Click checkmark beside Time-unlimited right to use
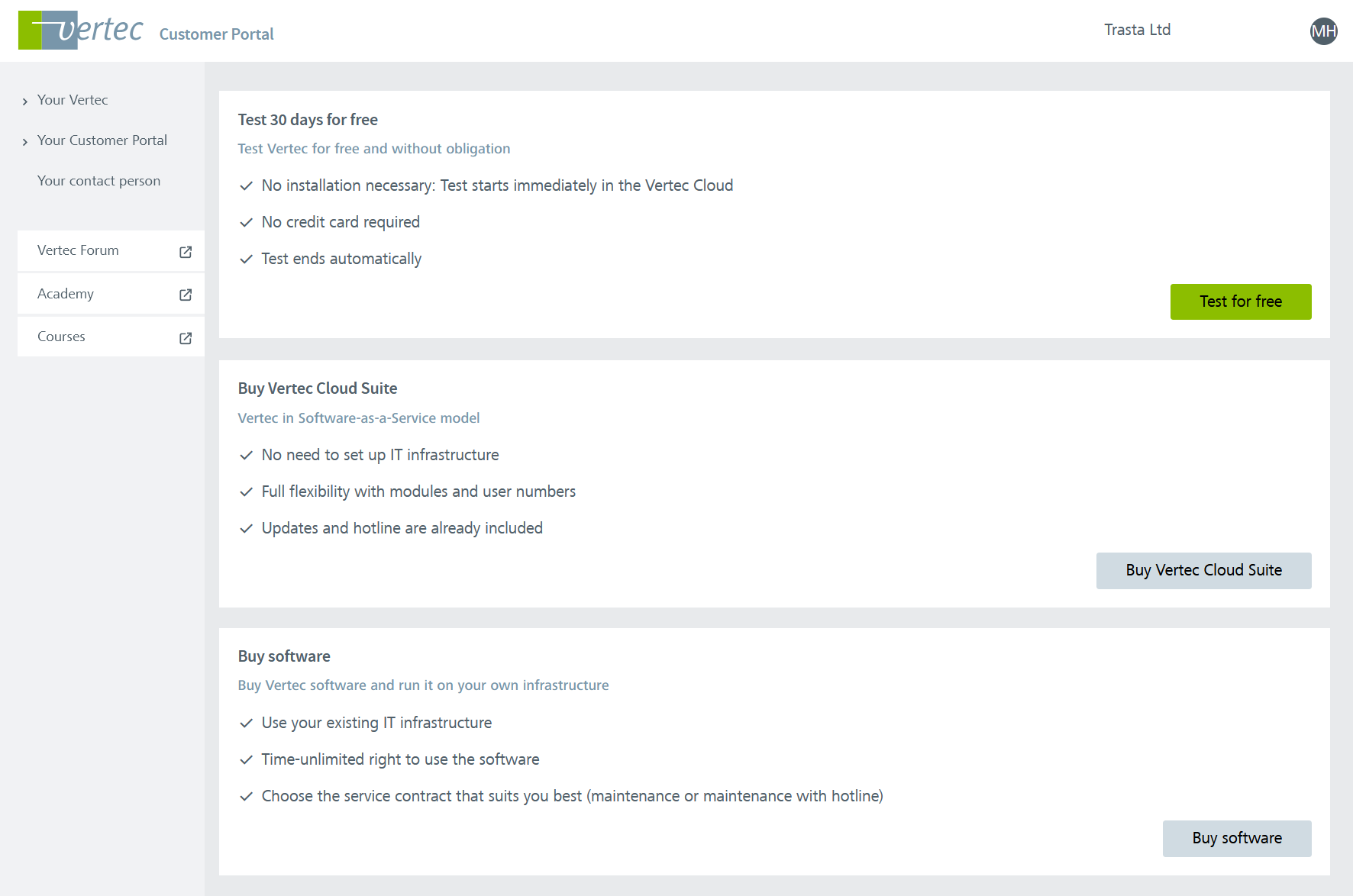 [246, 760]
